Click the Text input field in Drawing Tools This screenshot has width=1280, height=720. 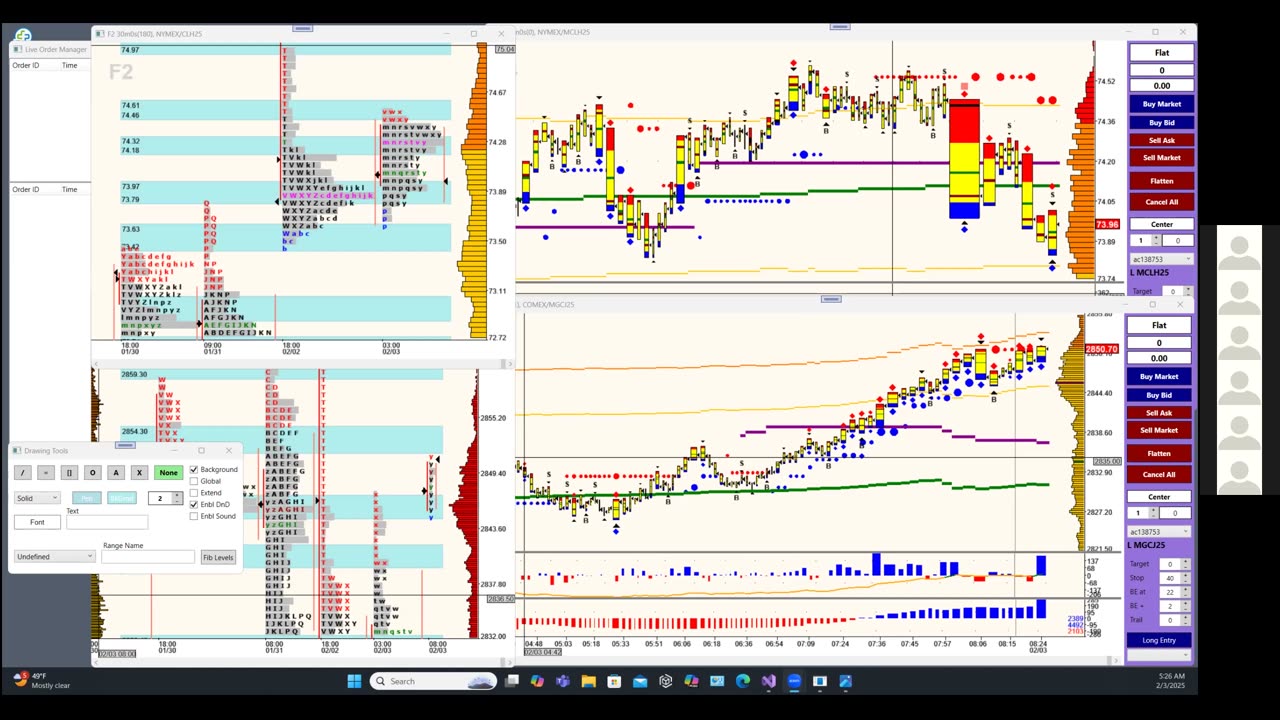(x=107, y=522)
